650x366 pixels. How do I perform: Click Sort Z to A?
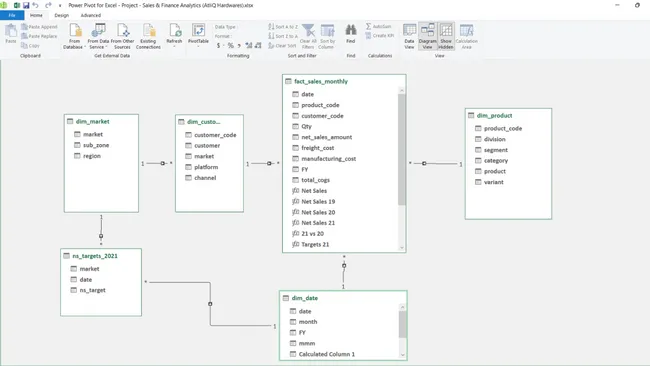283,36
